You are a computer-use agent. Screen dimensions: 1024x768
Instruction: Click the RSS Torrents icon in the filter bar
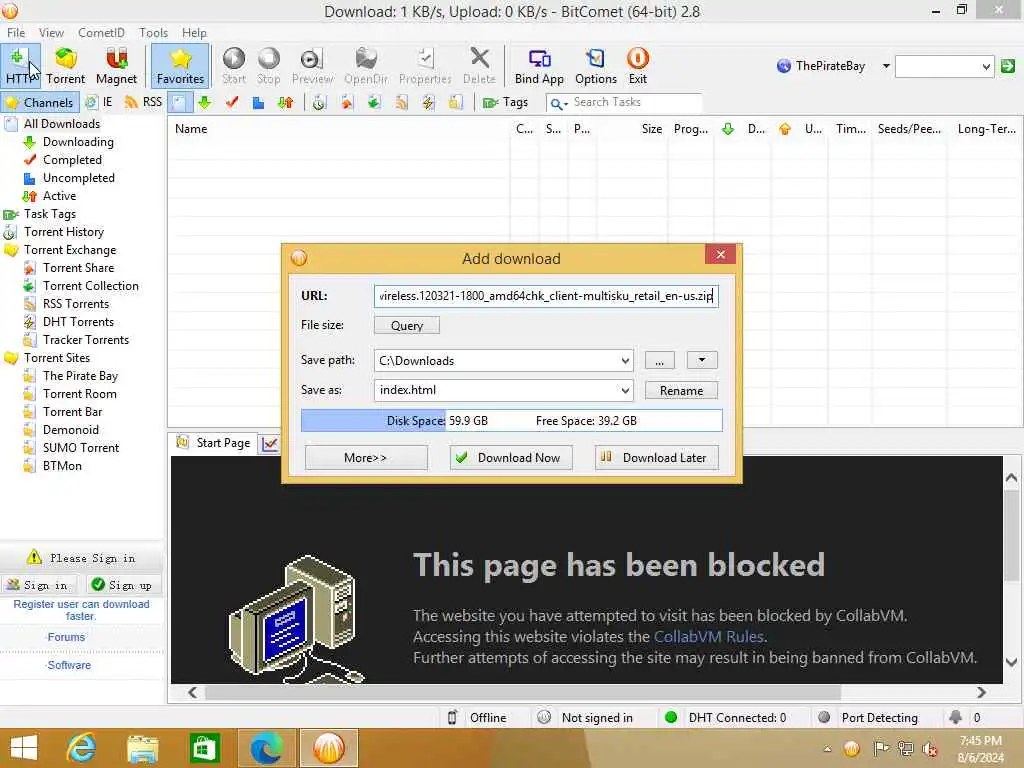click(x=401, y=103)
